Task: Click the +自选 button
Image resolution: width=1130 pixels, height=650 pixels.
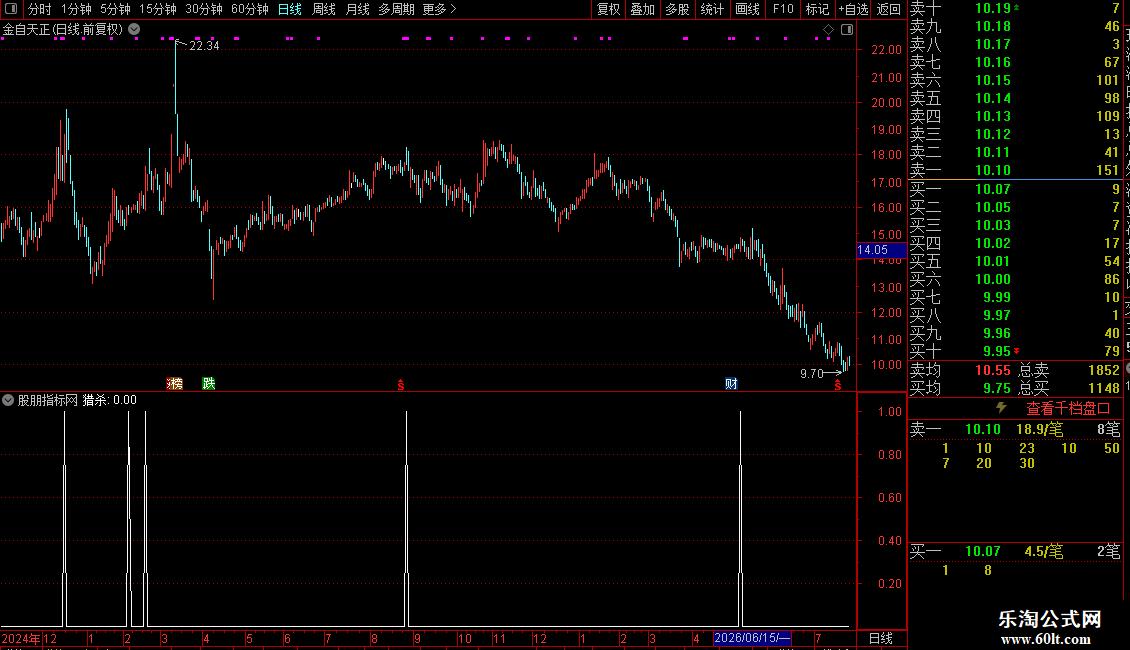Action: coord(853,9)
